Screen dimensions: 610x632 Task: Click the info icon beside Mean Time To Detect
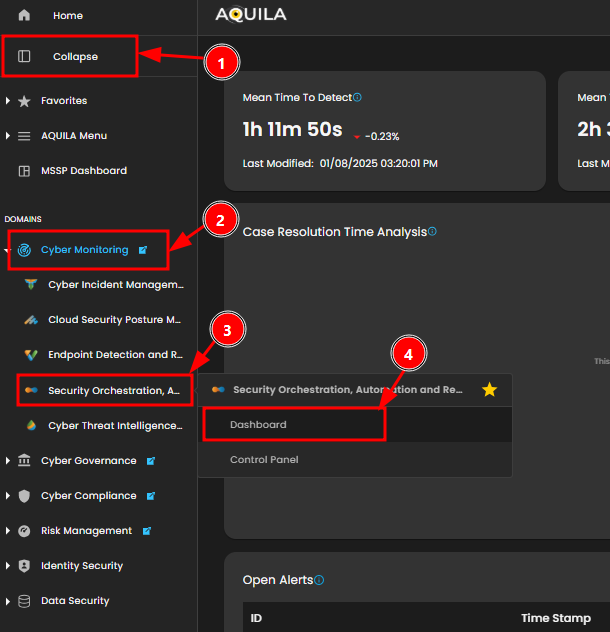(357, 98)
